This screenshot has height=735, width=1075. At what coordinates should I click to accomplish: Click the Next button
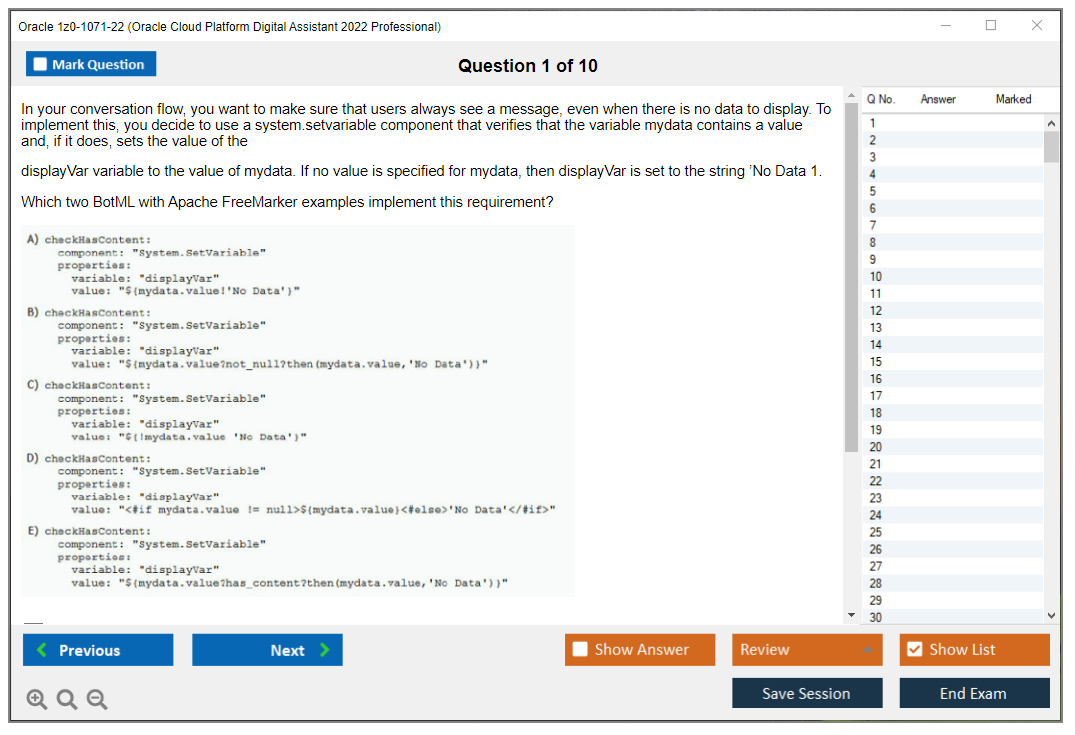267,649
